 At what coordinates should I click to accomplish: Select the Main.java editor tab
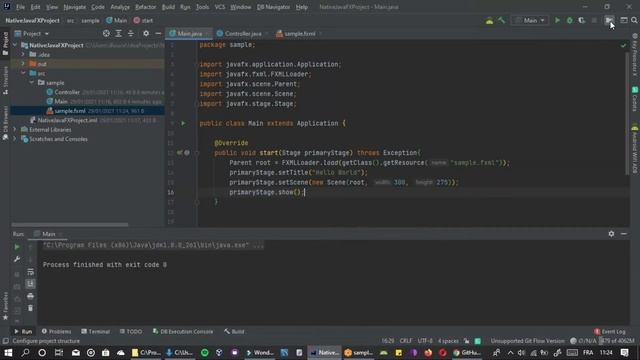tap(189, 33)
